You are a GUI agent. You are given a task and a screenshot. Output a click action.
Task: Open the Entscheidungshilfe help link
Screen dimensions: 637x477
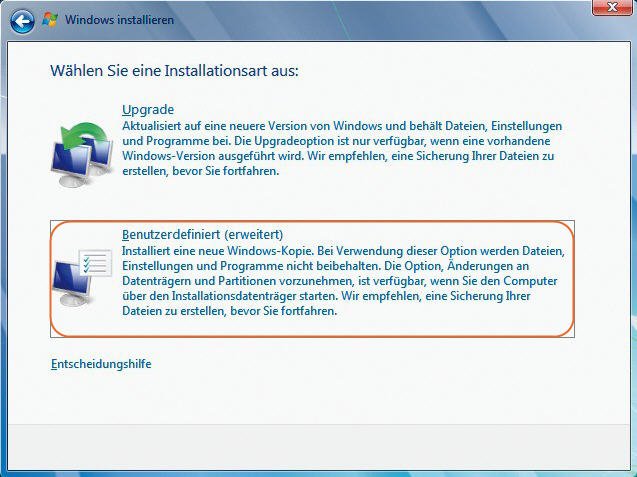(x=101, y=364)
